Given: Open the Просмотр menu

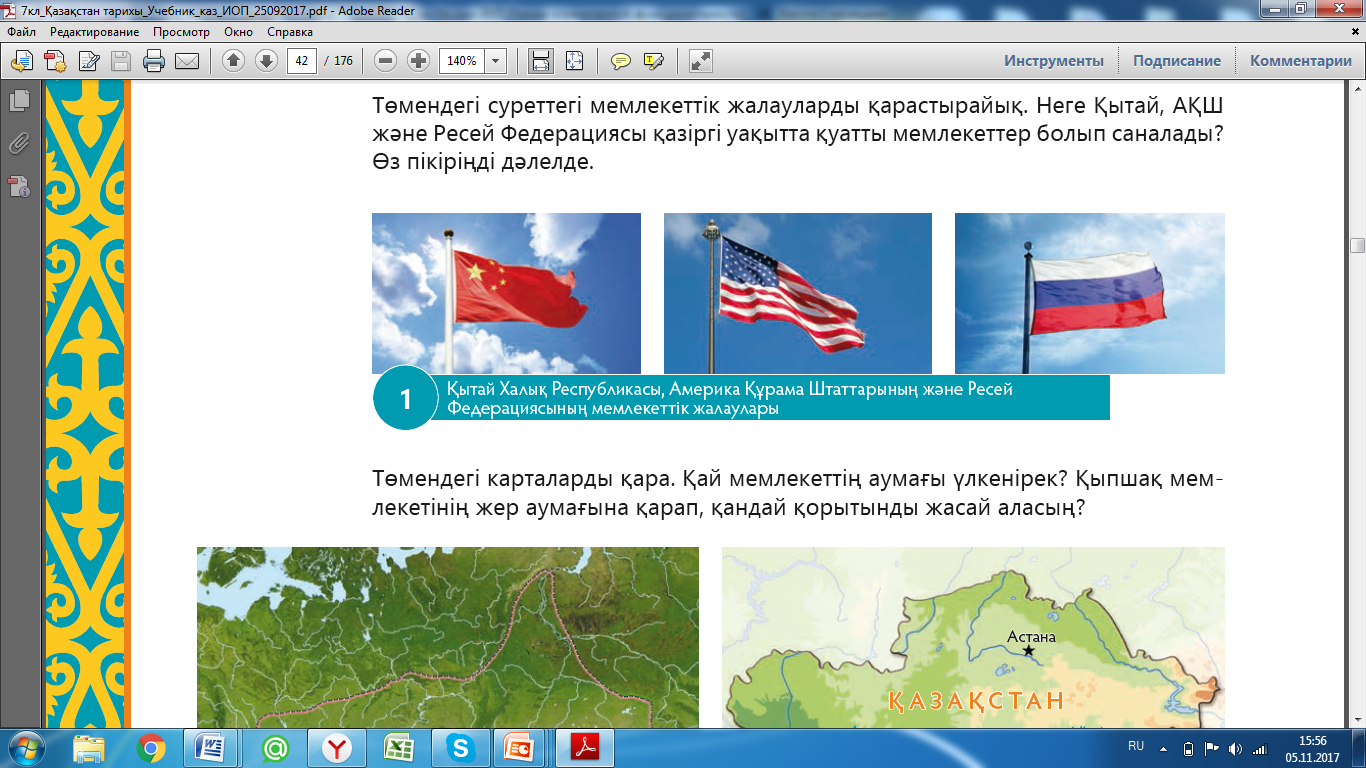Looking at the screenshot, I should 181,32.
